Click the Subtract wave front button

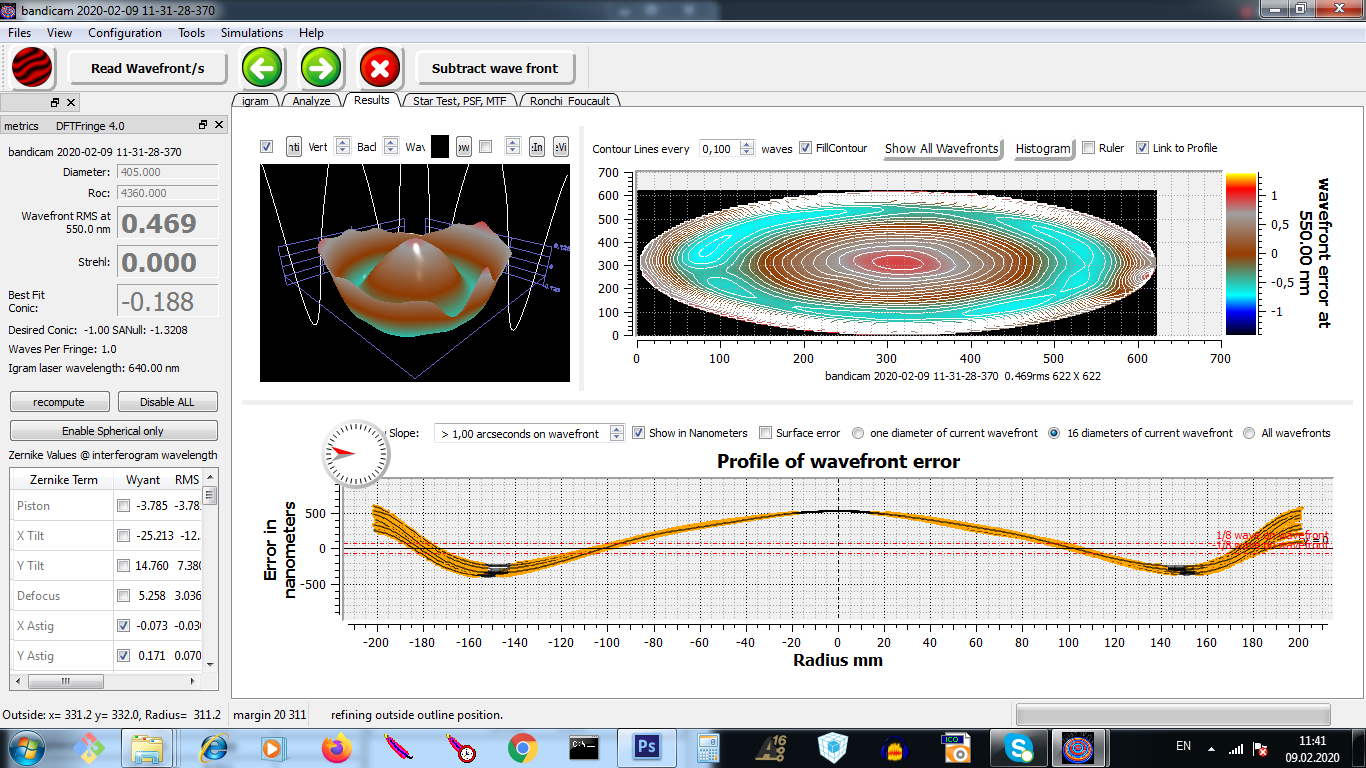[495, 68]
